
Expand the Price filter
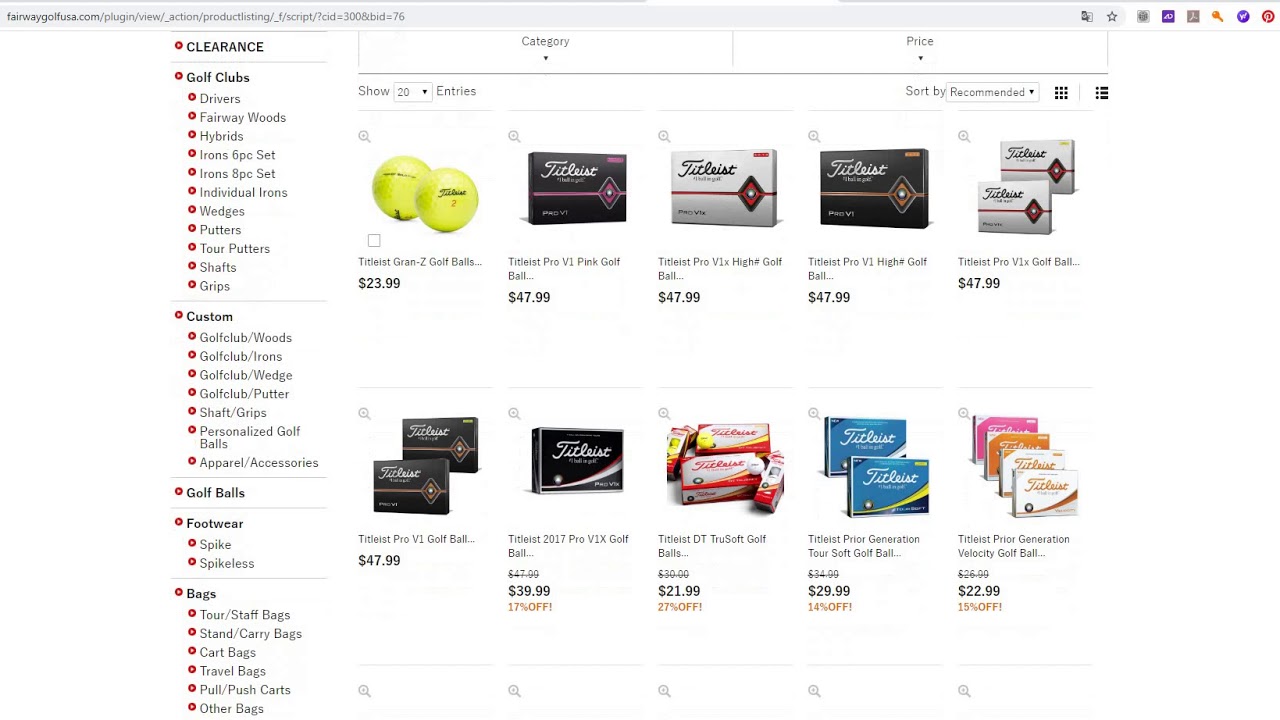click(x=920, y=47)
